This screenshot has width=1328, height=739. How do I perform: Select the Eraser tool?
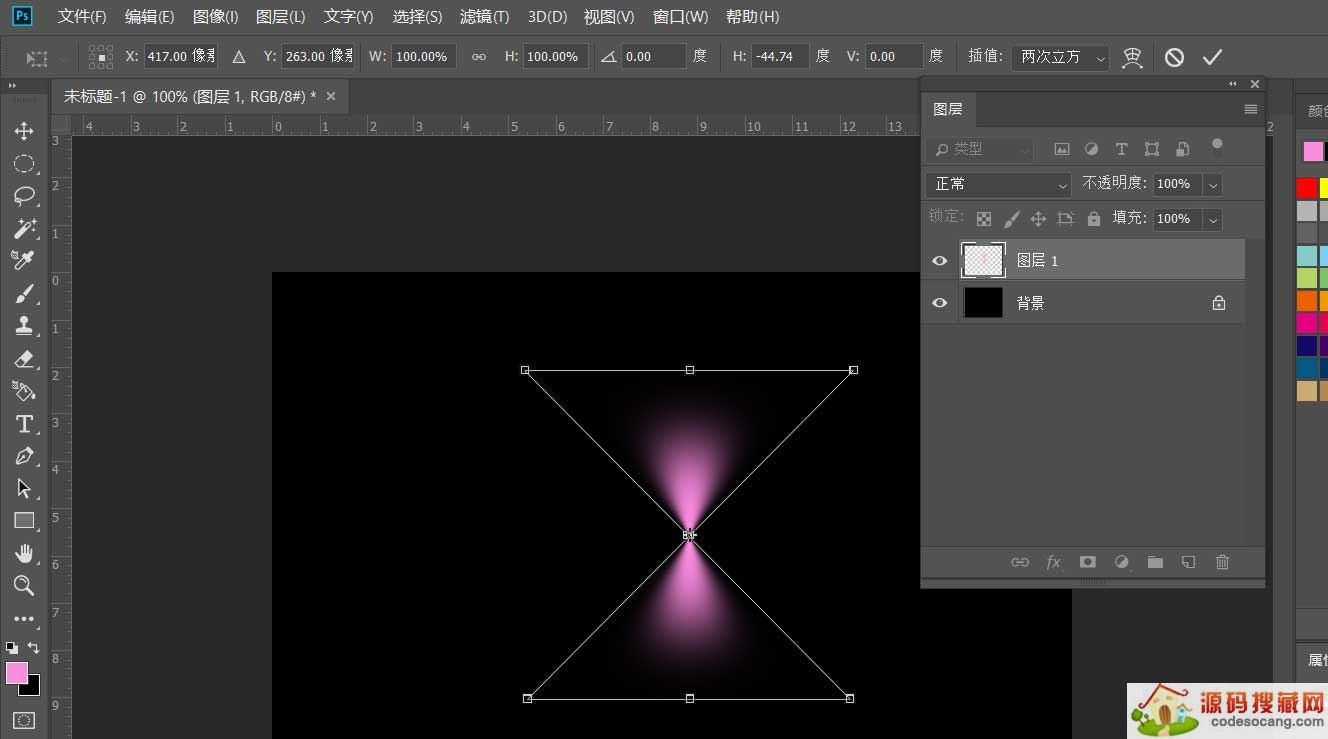point(24,358)
